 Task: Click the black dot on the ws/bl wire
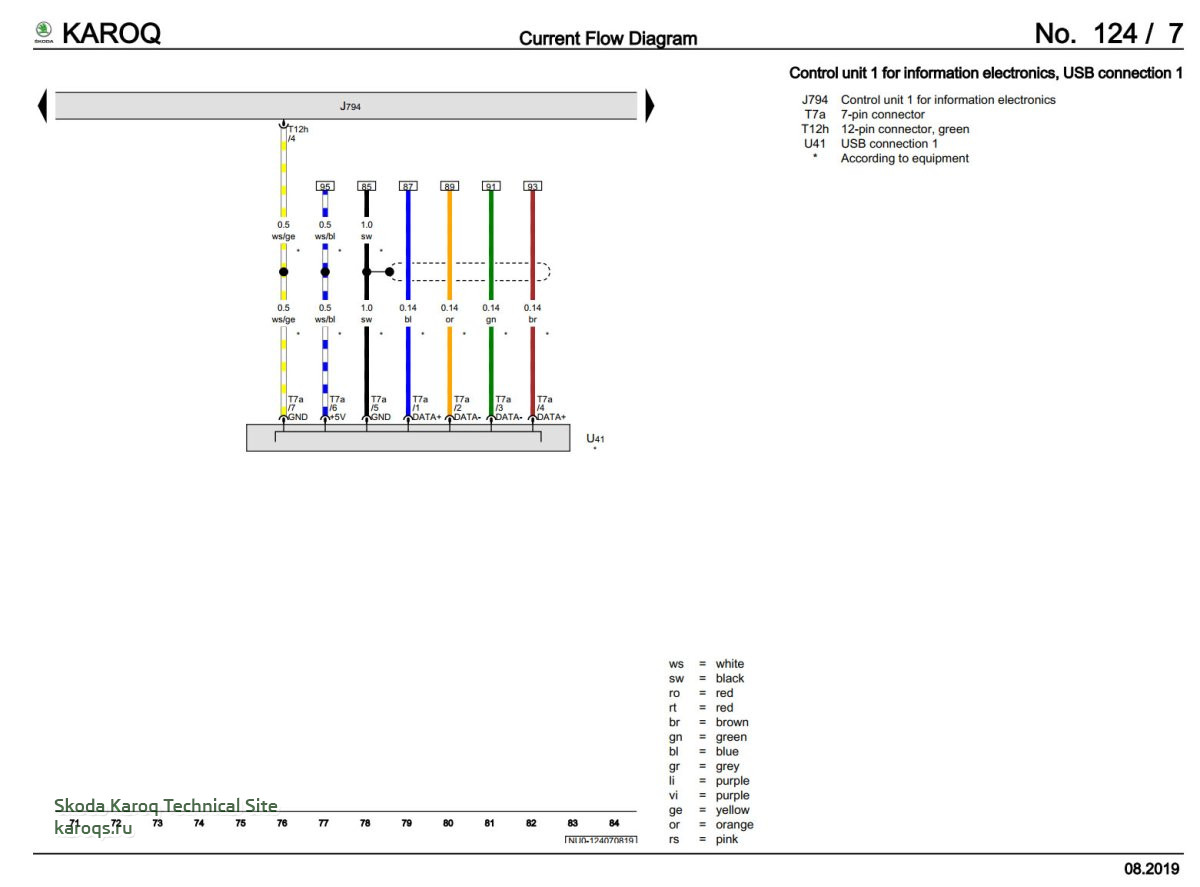[x=325, y=271]
